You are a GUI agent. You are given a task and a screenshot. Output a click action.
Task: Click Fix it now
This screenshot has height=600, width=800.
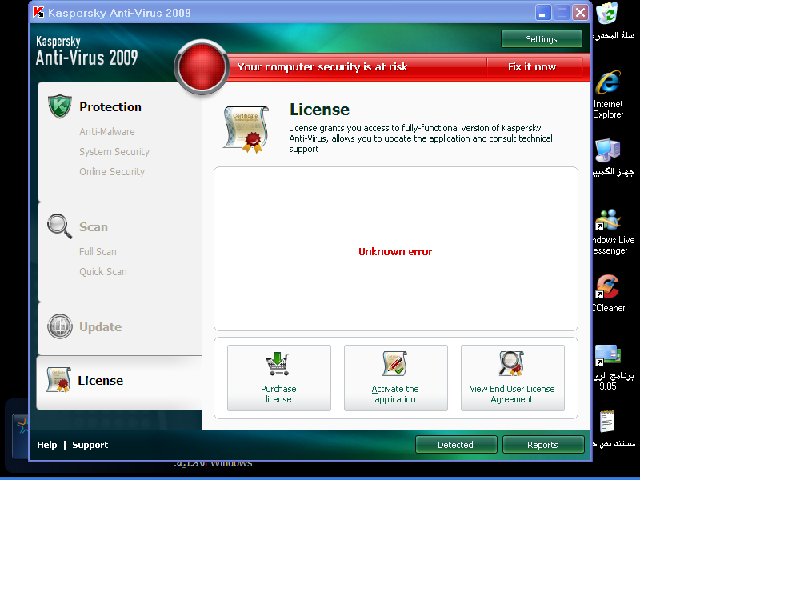[532, 67]
